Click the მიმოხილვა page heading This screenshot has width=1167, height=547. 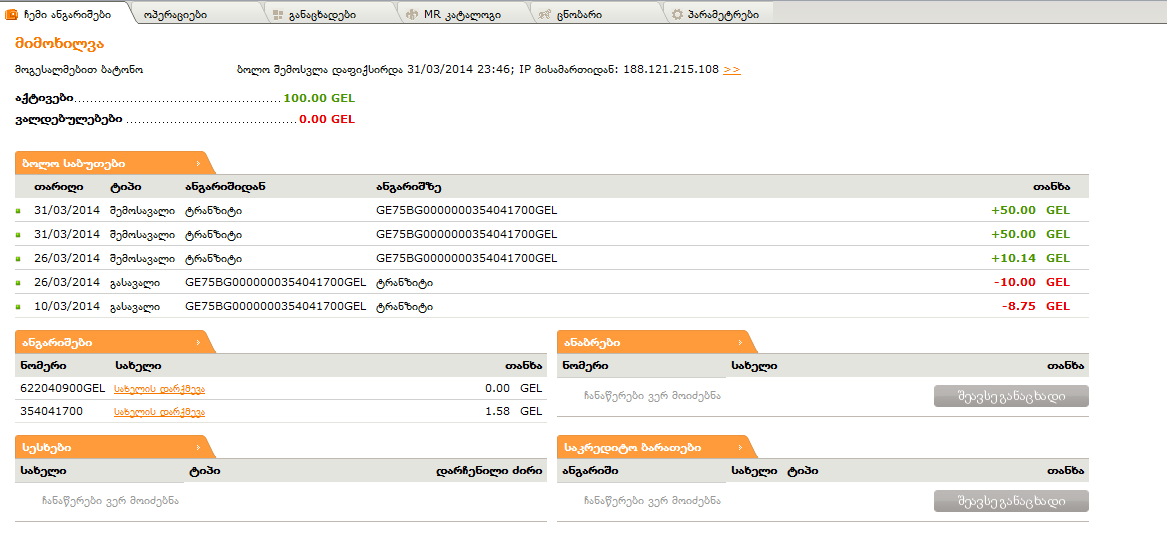click(60, 43)
